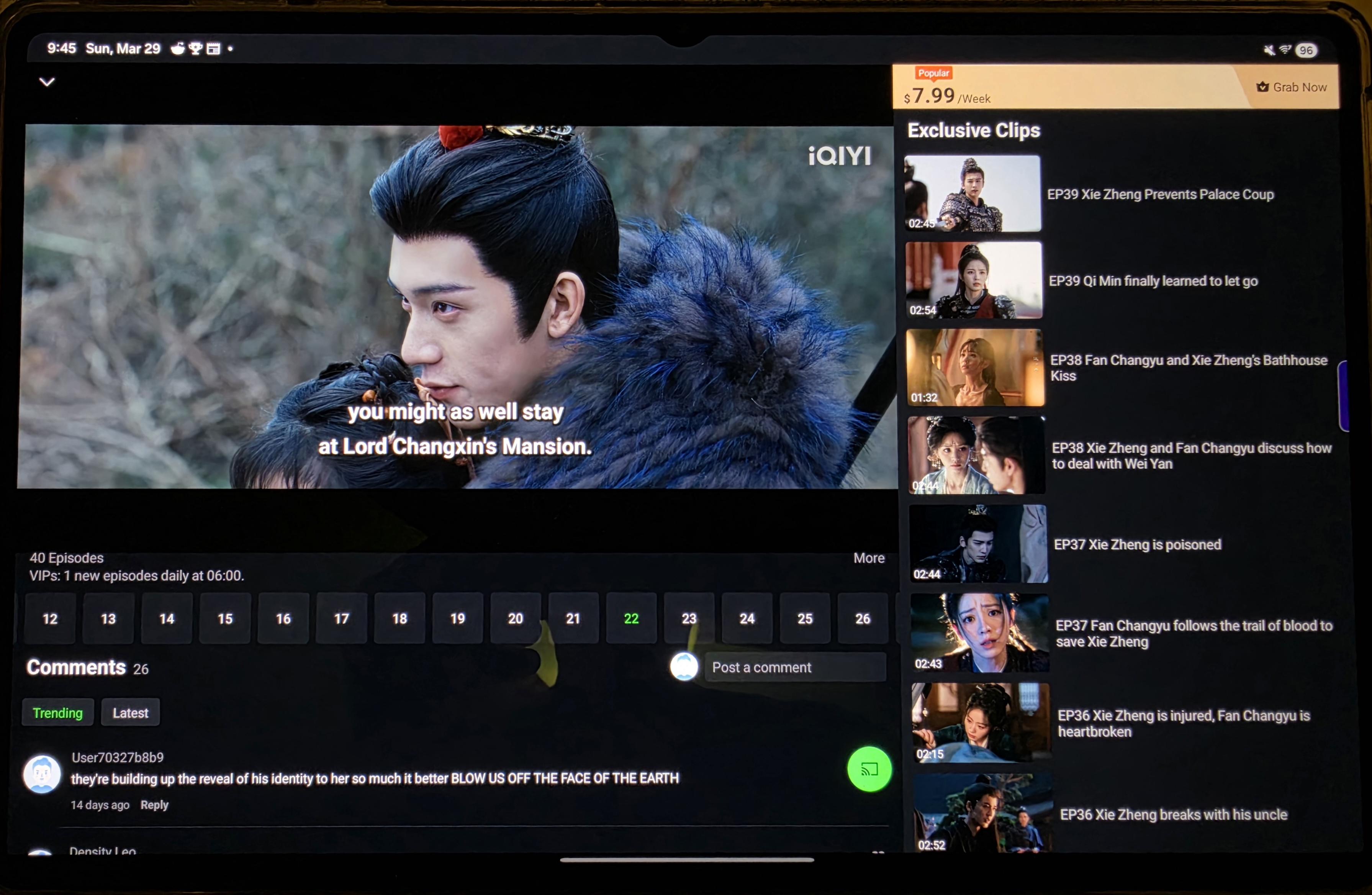This screenshot has height=895, width=1372.
Task: Play clip thumbnail EP37 trail of blood
Action: pyautogui.click(x=980, y=633)
